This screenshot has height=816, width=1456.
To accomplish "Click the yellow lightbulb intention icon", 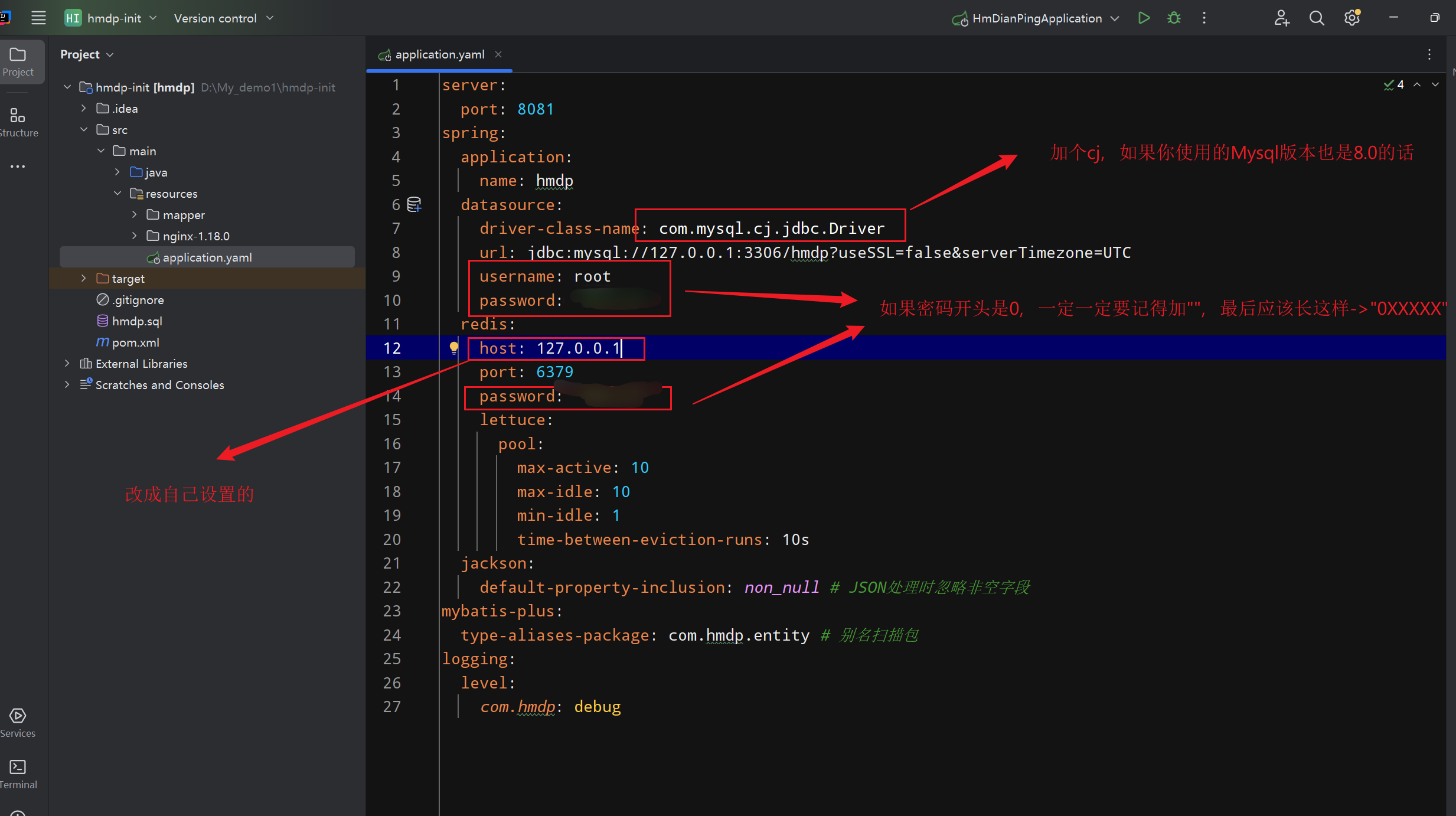I will point(453,348).
